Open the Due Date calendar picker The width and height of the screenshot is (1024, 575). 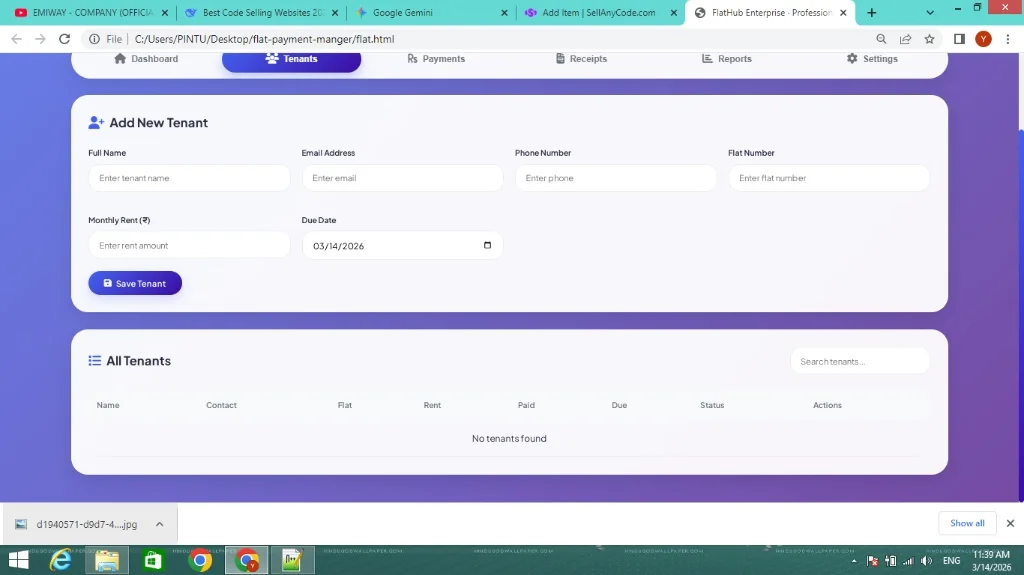[x=487, y=245]
